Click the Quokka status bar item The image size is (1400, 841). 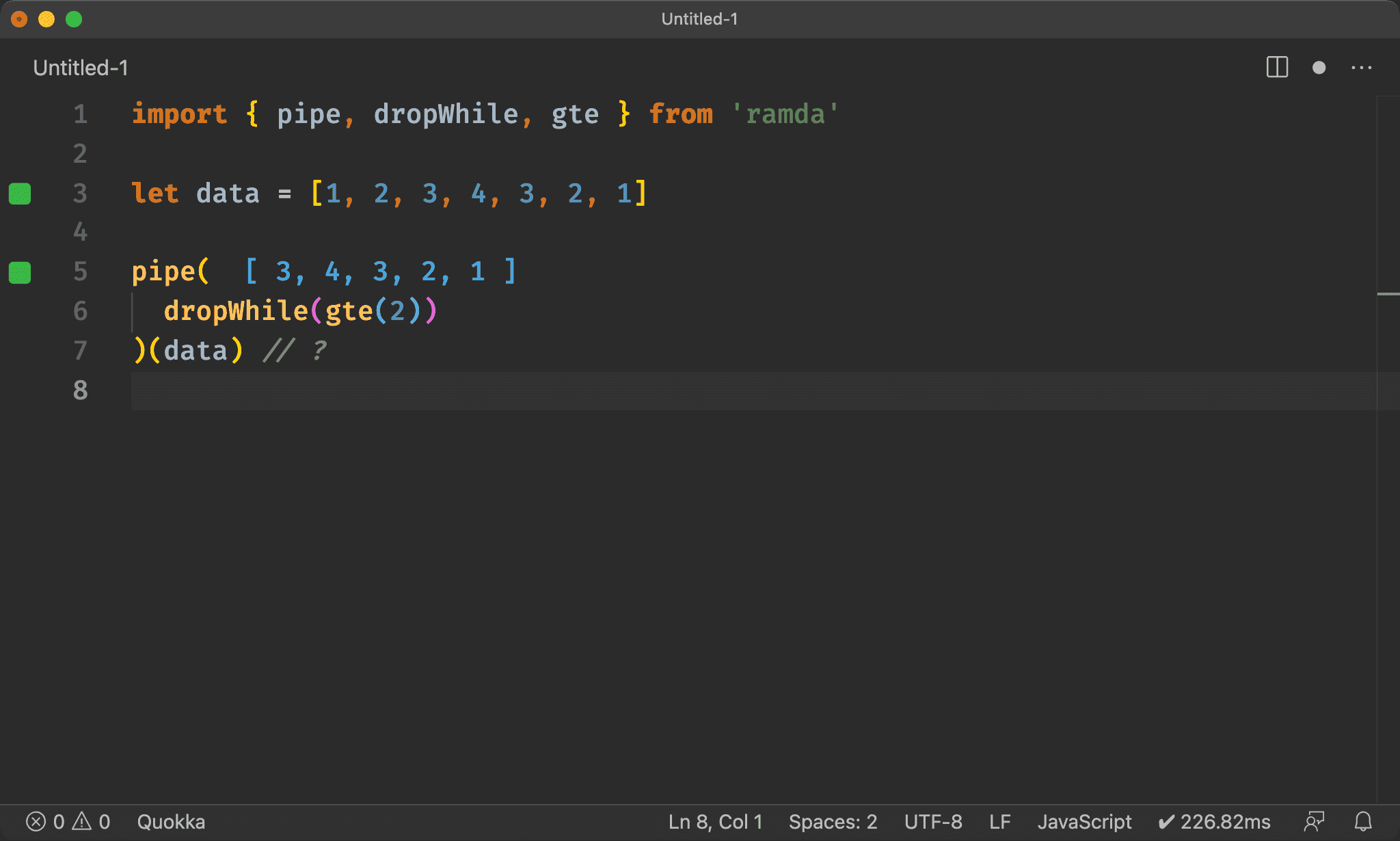pos(171,821)
